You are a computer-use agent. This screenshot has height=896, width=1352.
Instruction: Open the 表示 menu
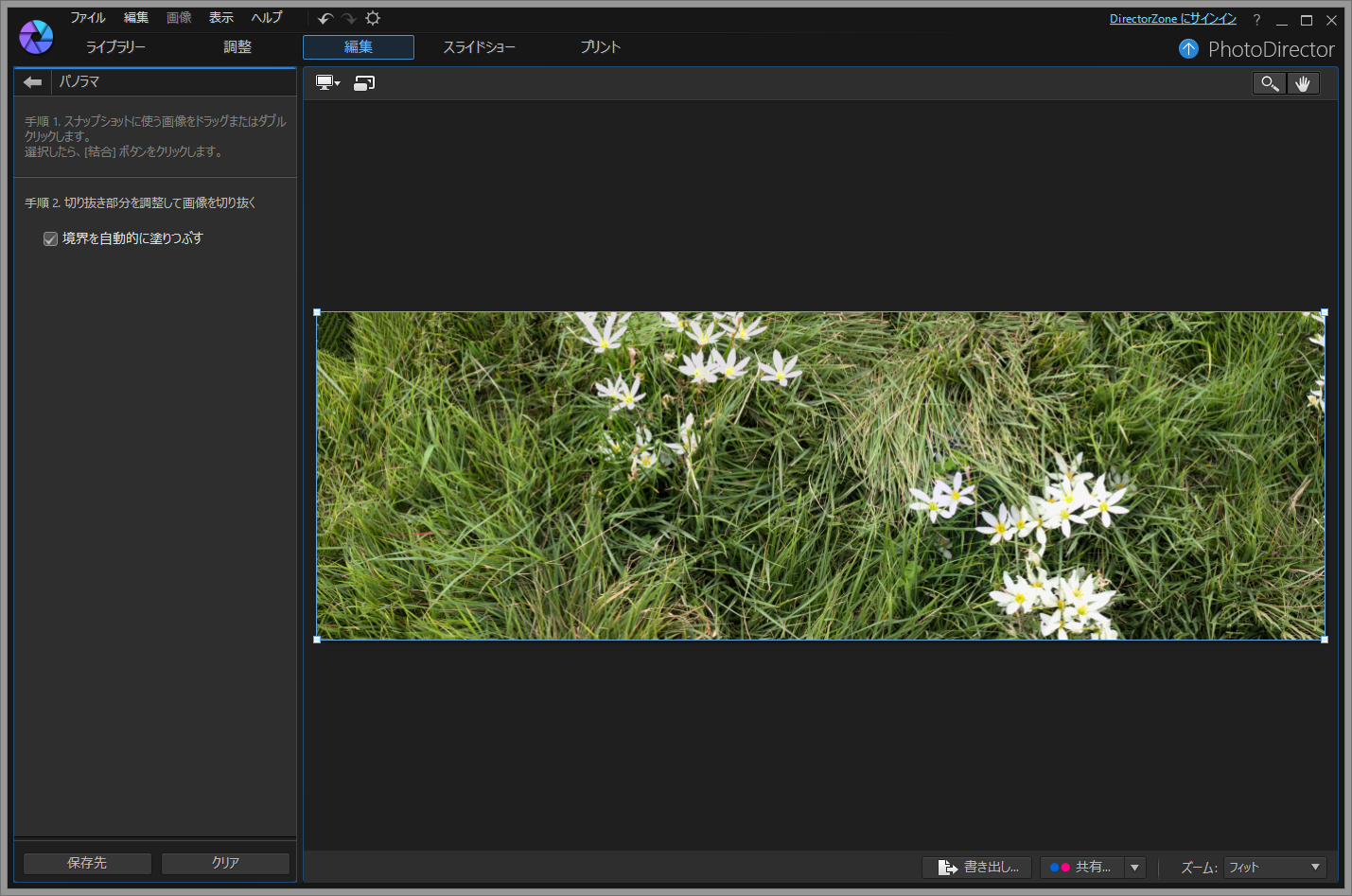[x=221, y=18]
